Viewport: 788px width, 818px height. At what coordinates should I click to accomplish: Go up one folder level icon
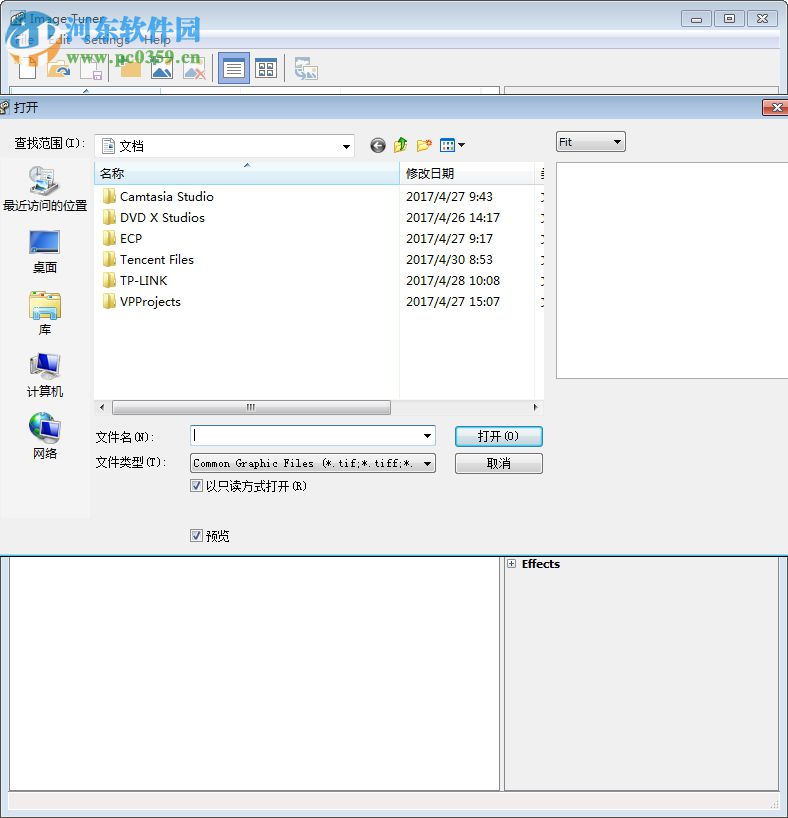(x=401, y=145)
